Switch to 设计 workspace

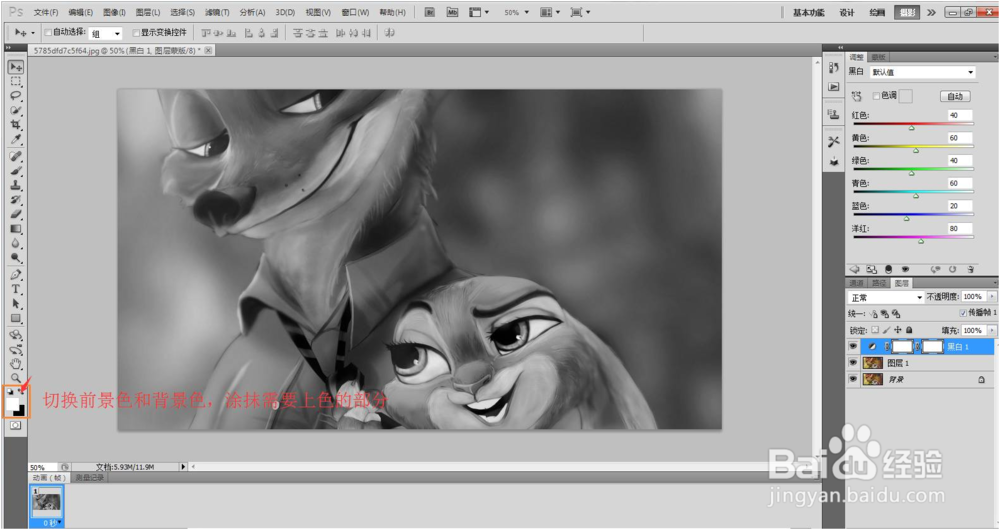847,13
